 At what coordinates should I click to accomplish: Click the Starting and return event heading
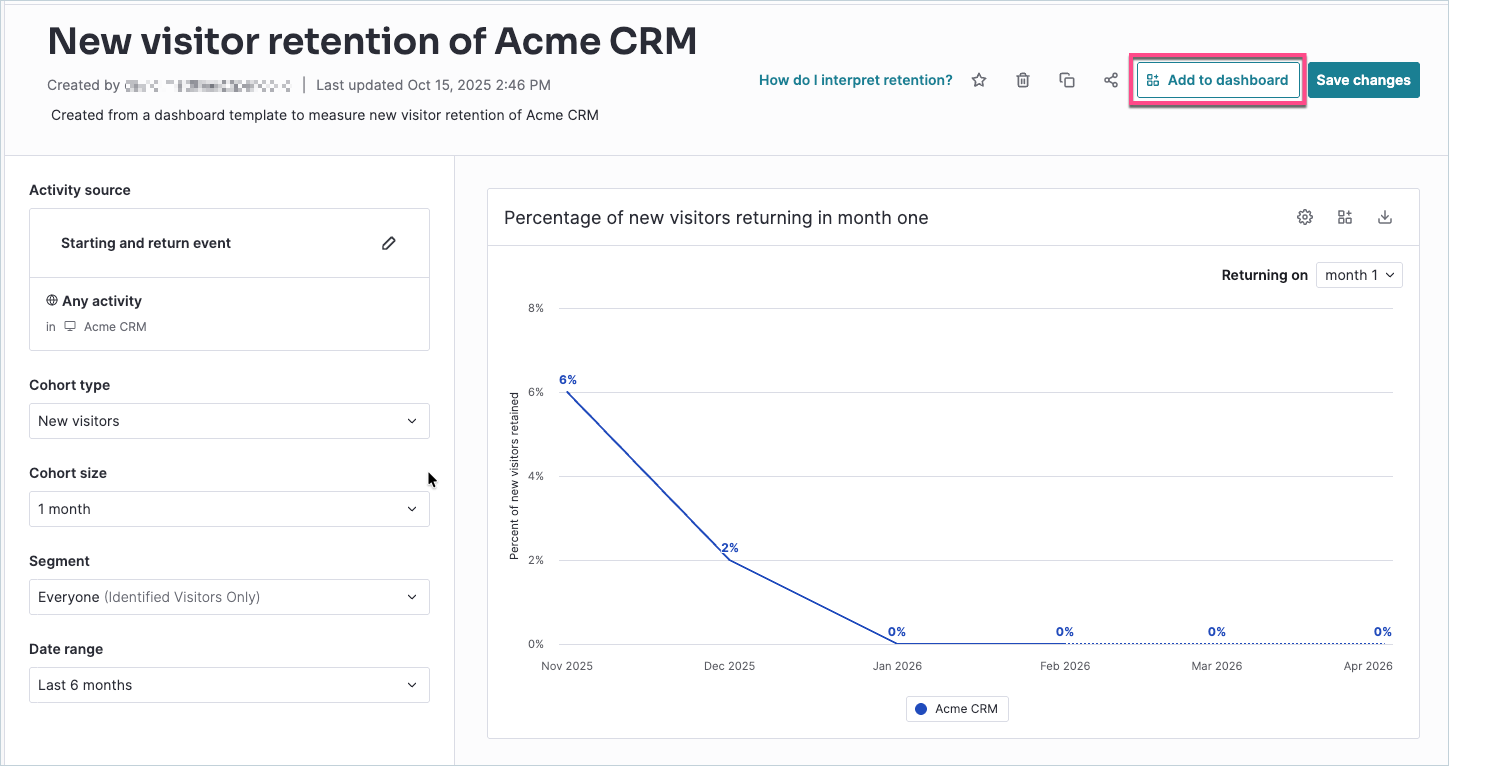coord(146,243)
